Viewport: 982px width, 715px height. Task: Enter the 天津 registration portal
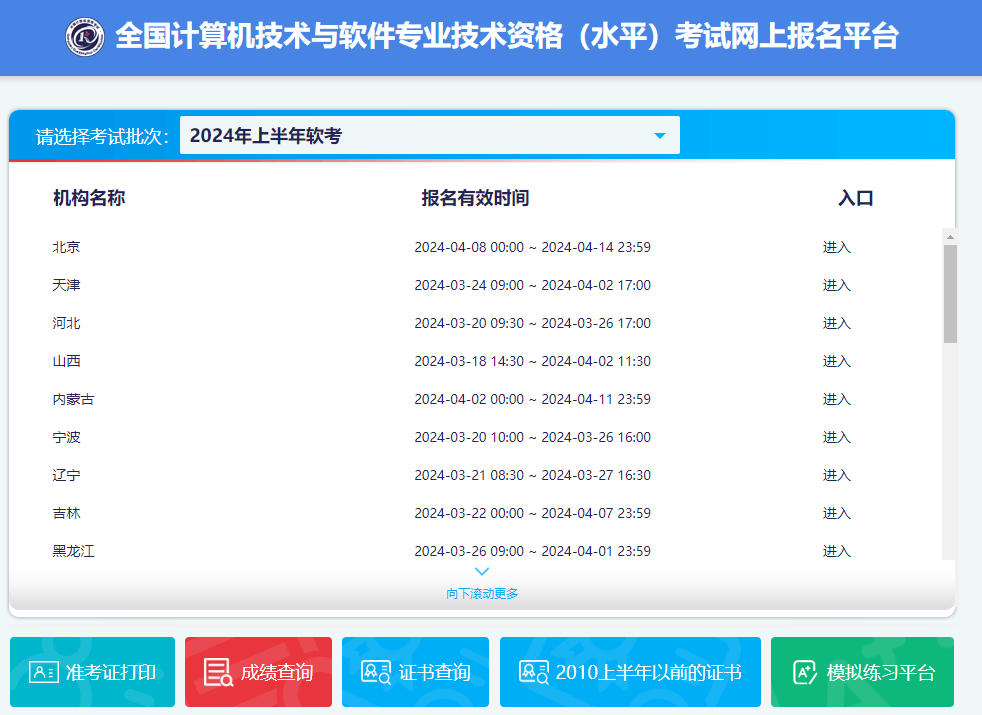pos(836,285)
